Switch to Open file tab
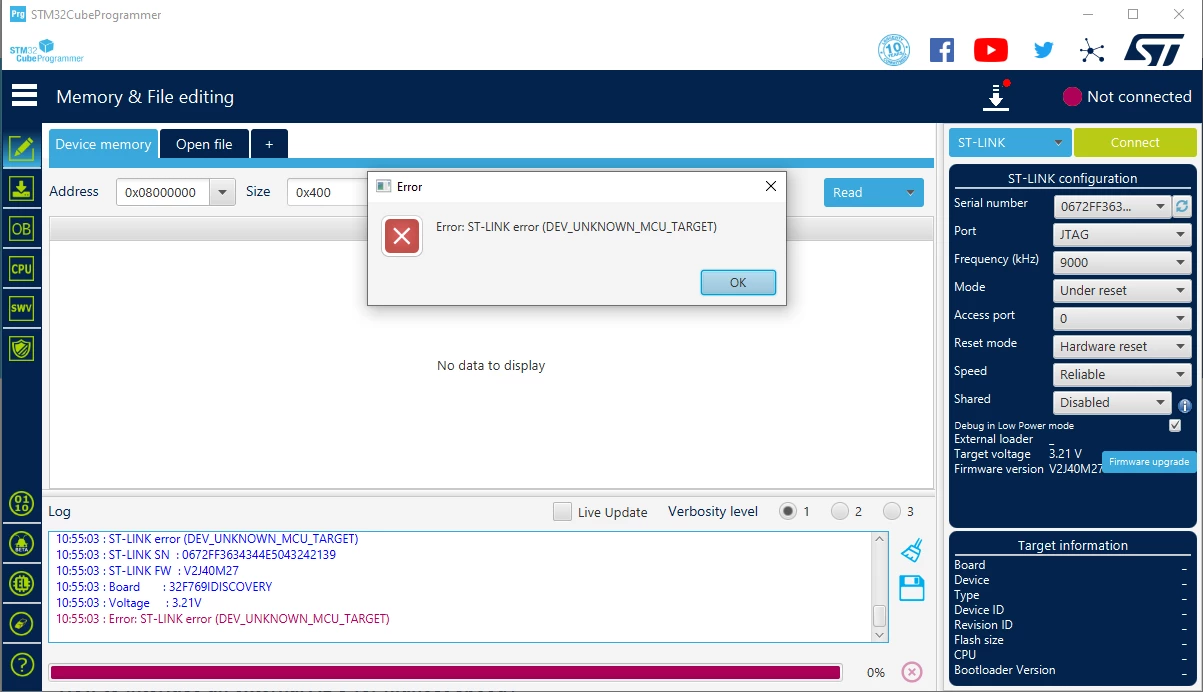 [x=204, y=144]
